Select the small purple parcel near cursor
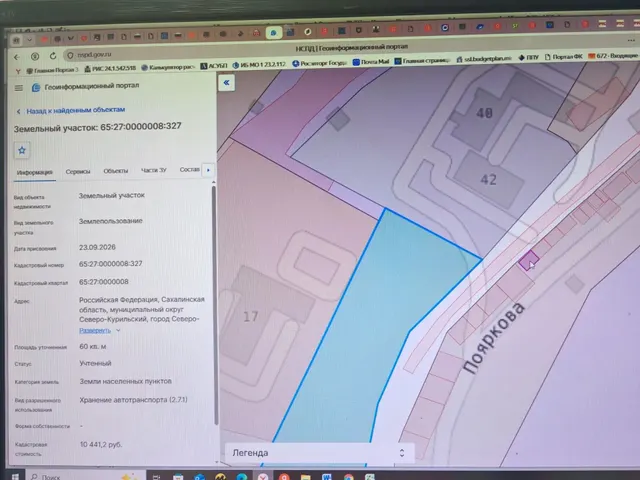Image resolution: width=640 pixels, height=480 pixels. tap(529, 261)
